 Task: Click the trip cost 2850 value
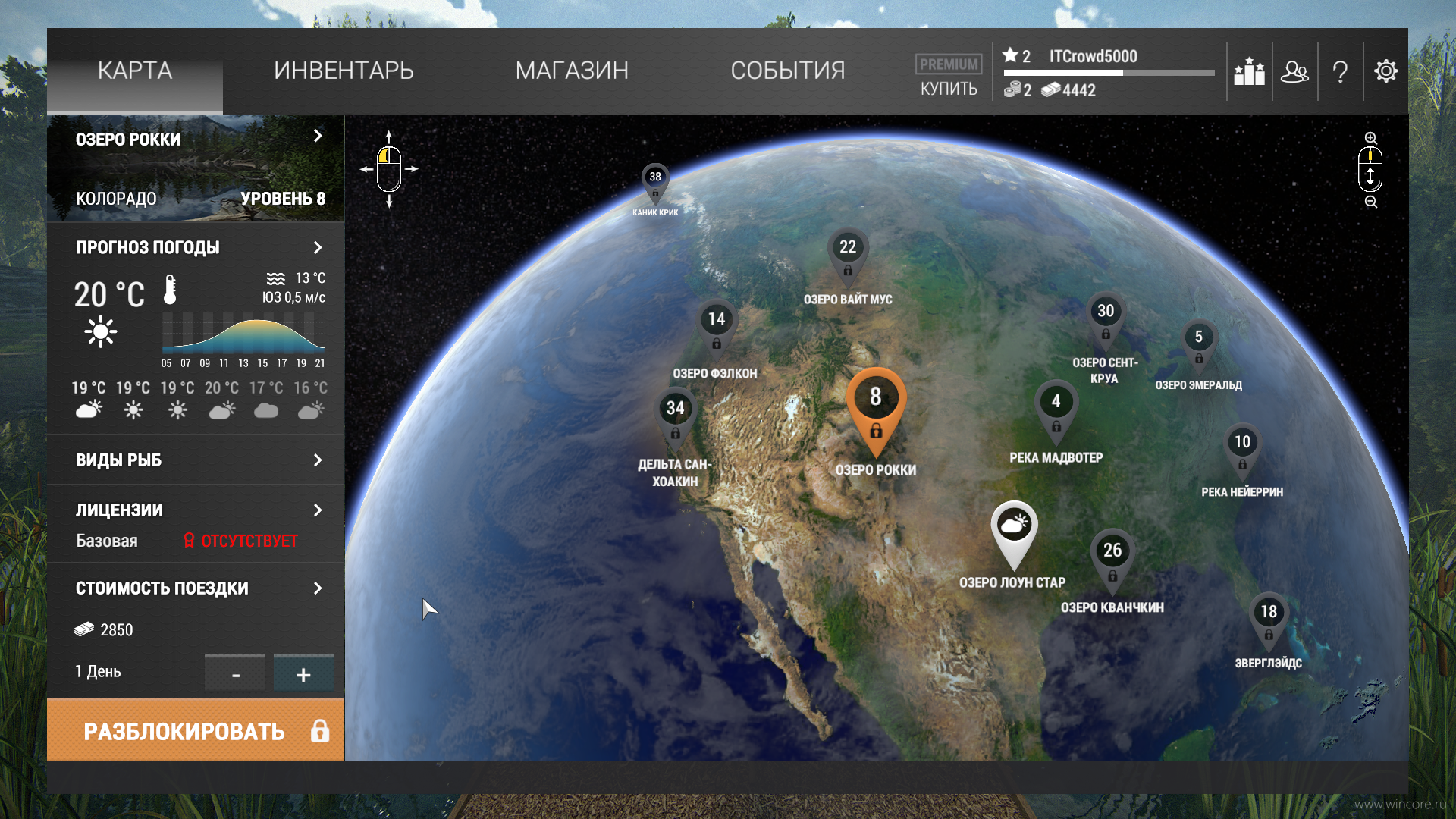[x=116, y=629]
